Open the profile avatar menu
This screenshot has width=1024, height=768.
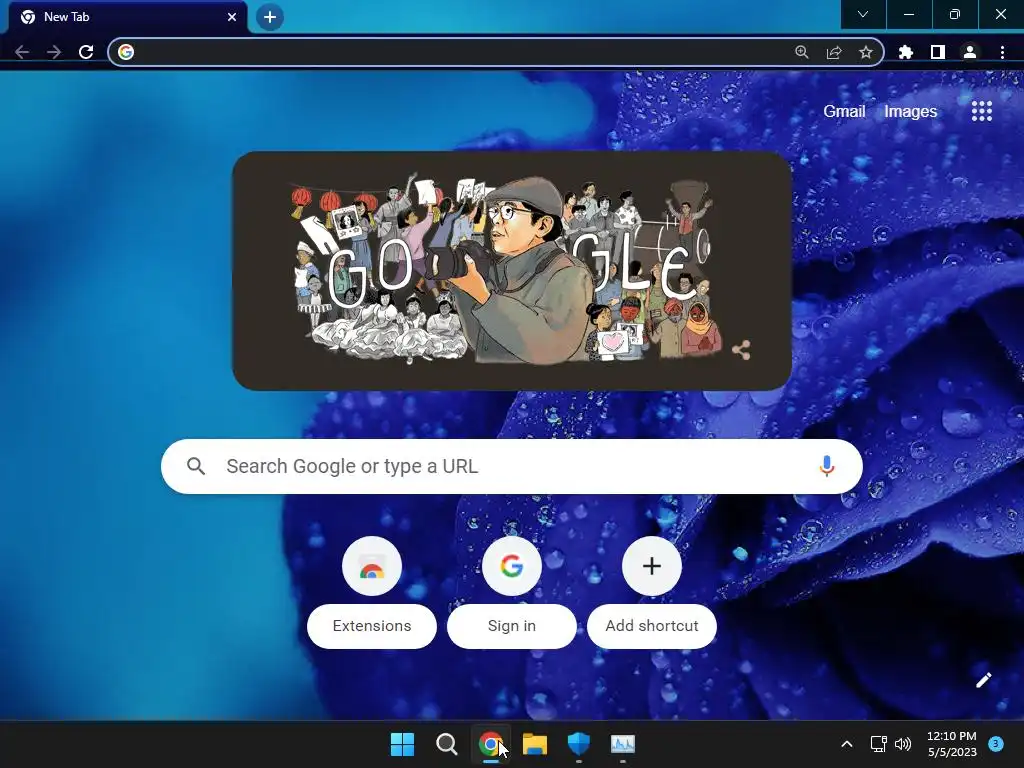pyautogui.click(x=970, y=52)
